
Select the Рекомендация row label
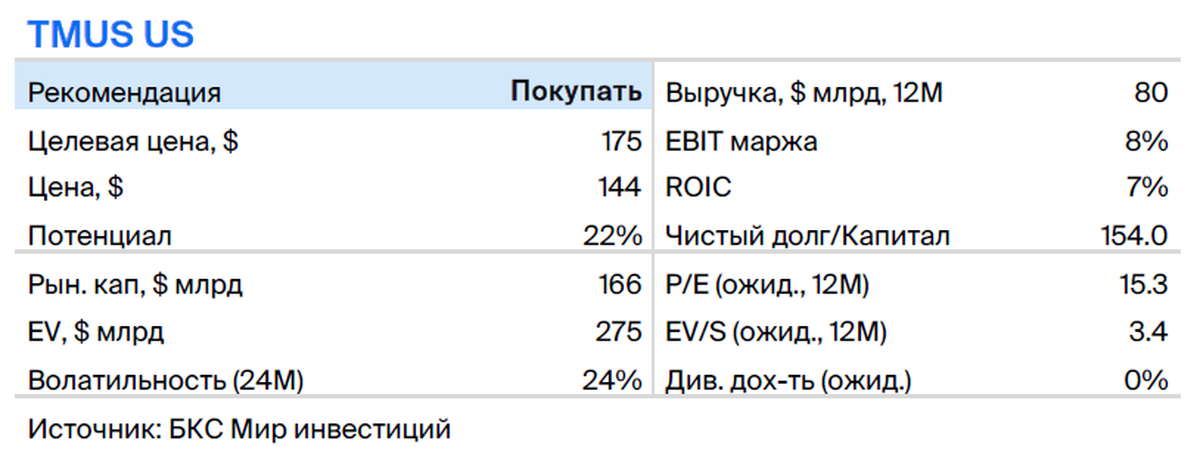tap(125, 93)
